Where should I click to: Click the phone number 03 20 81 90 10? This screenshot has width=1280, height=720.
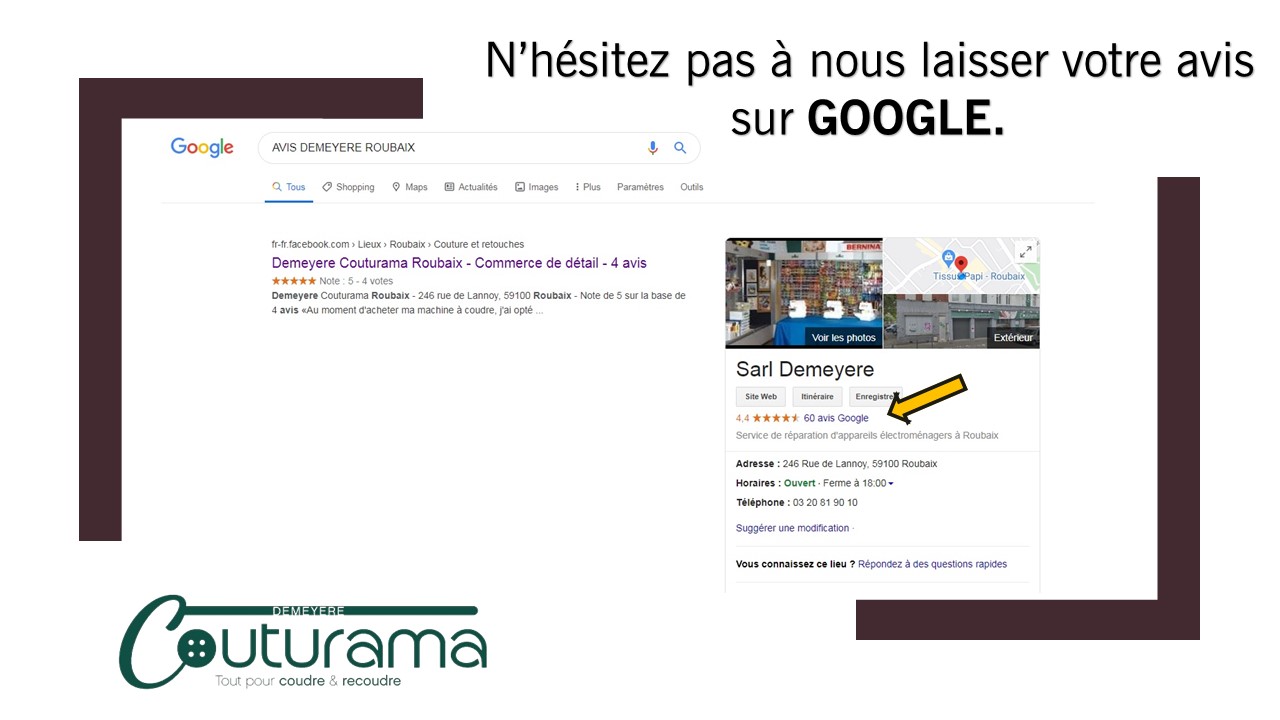[x=825, y=503]
